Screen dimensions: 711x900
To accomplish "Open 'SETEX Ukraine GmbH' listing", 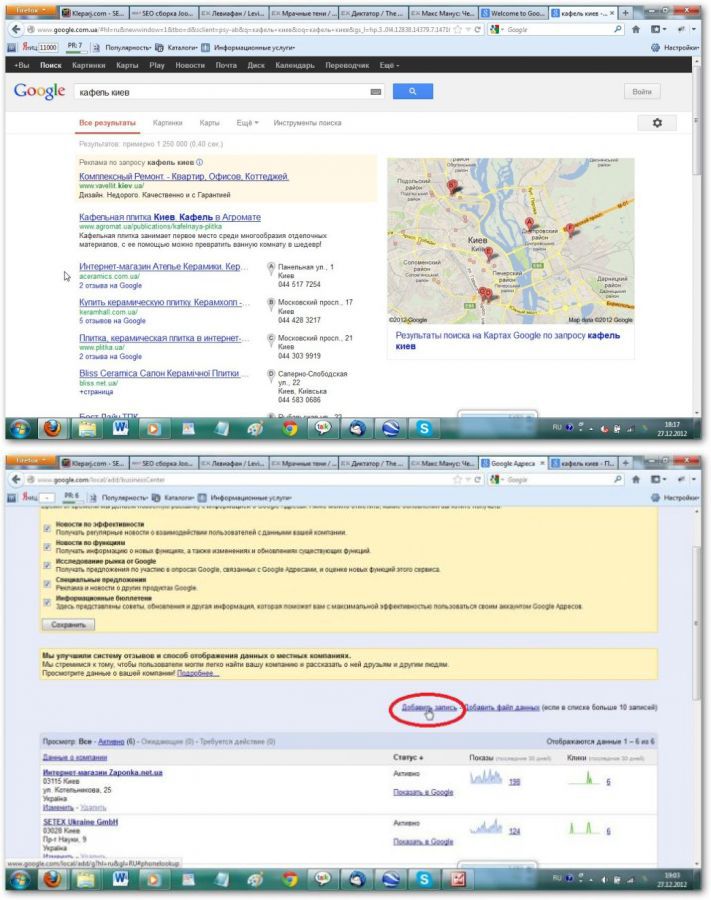I will pos(80,822).
